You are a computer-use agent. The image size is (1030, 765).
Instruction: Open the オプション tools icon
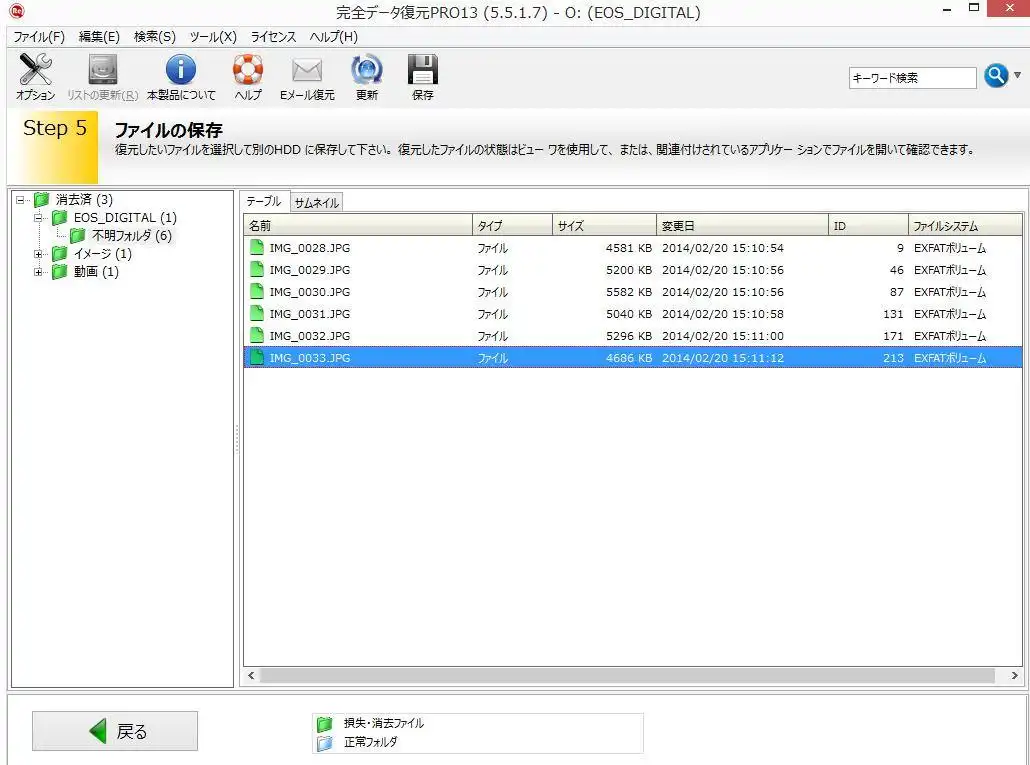coord(35,72)
